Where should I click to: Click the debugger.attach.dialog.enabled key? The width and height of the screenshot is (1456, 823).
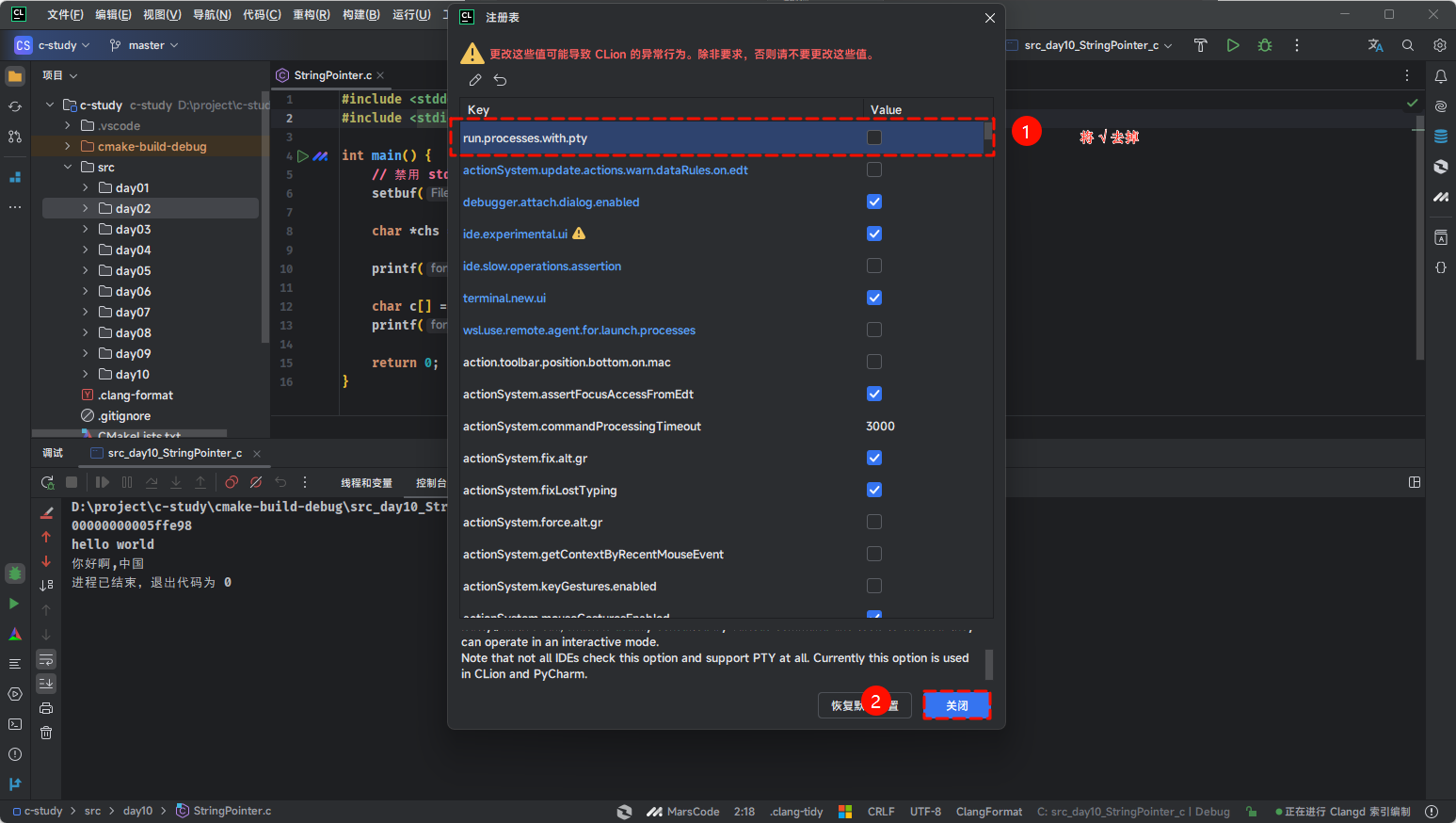click(551, 202)
